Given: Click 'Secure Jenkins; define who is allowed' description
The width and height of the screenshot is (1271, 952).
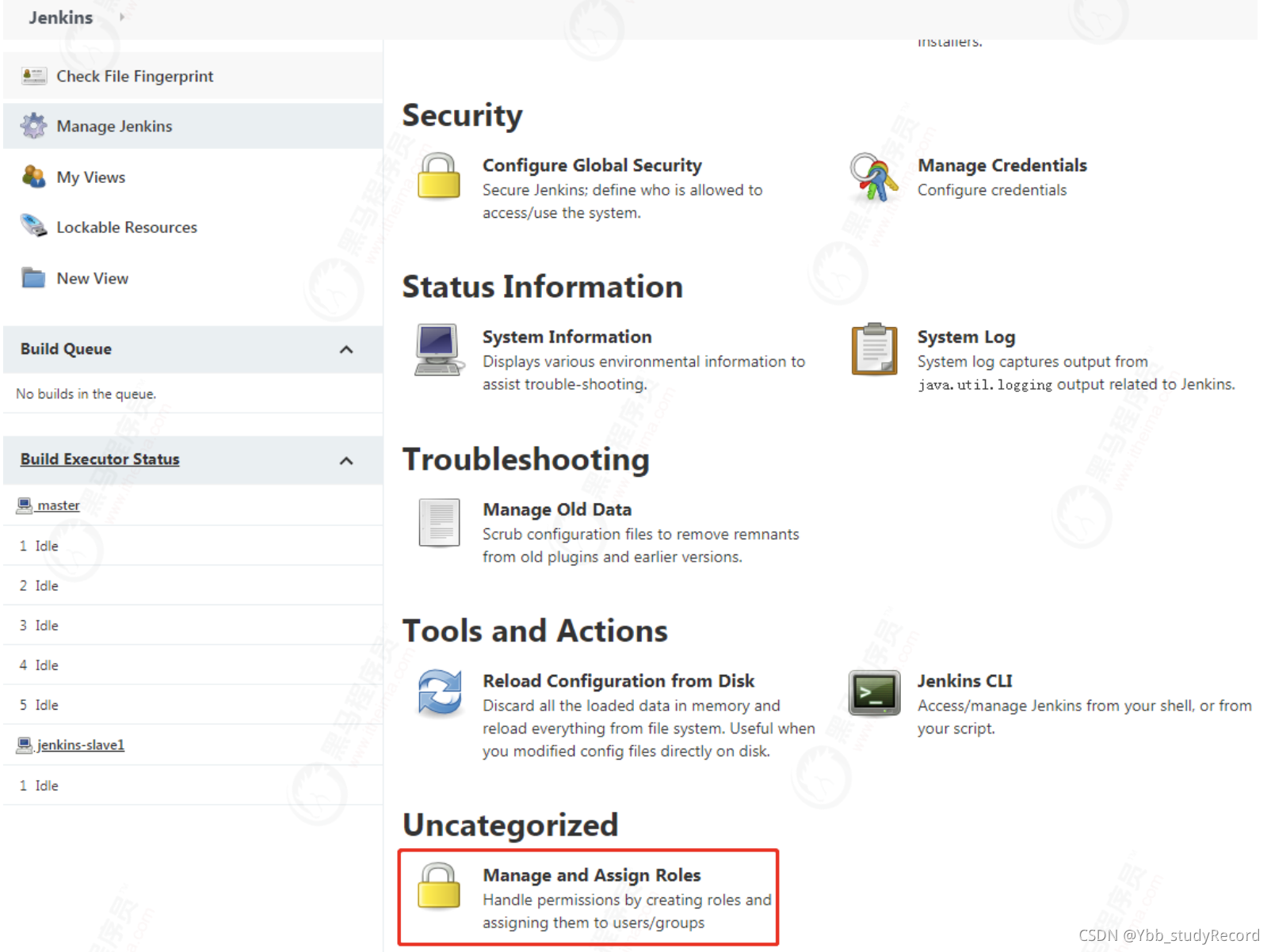Looking at the screenshot, I should click(x=623, y=201).
